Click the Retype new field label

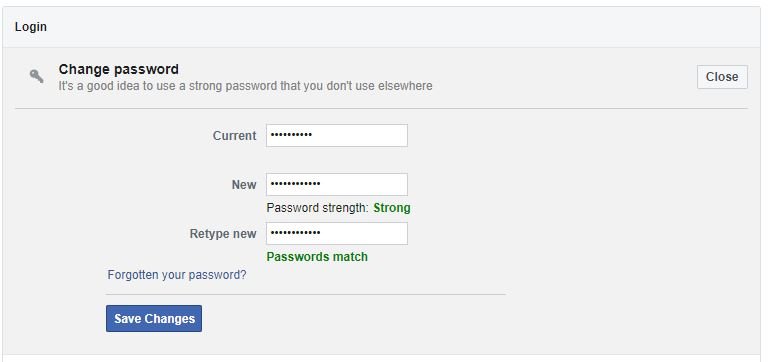pos(223,234)
